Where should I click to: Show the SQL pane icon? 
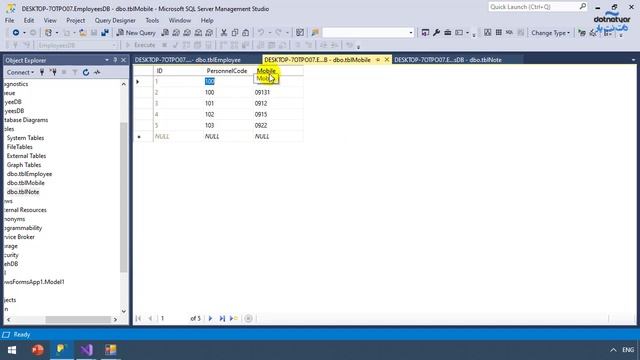tap(509, 33)
